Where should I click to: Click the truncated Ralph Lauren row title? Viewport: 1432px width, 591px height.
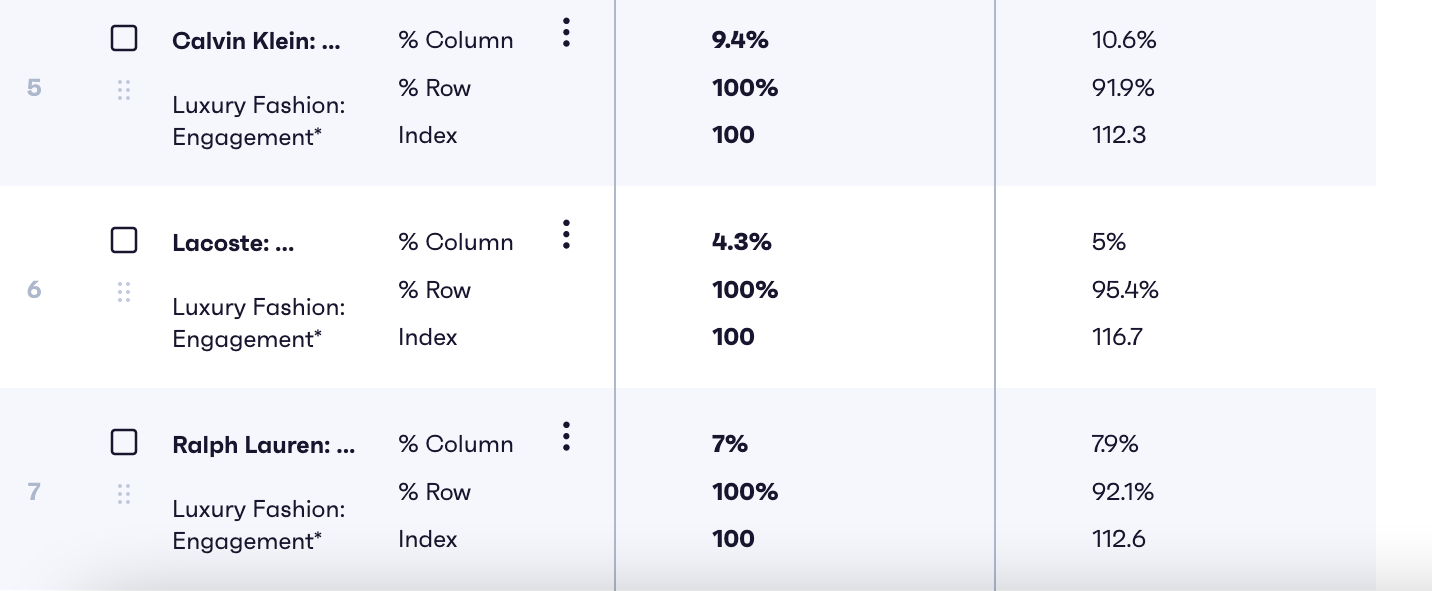[x=263, y=445]
